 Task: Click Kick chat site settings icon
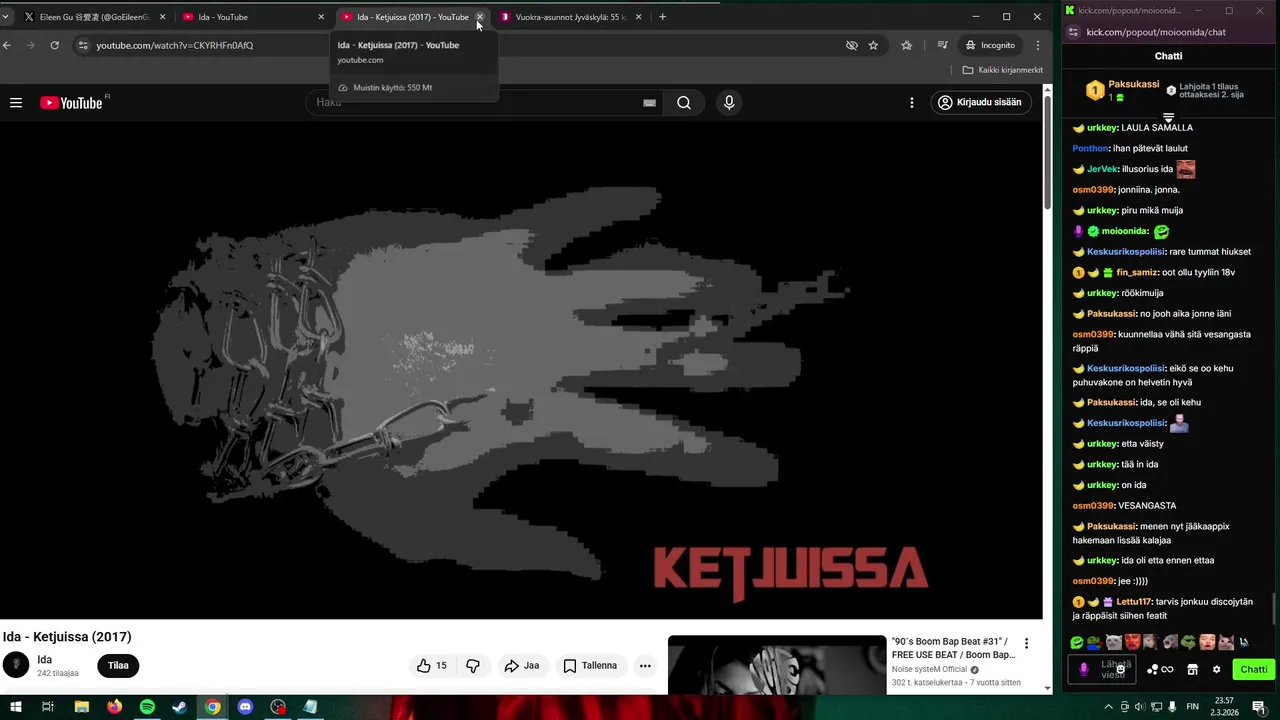click(1072, 32)
